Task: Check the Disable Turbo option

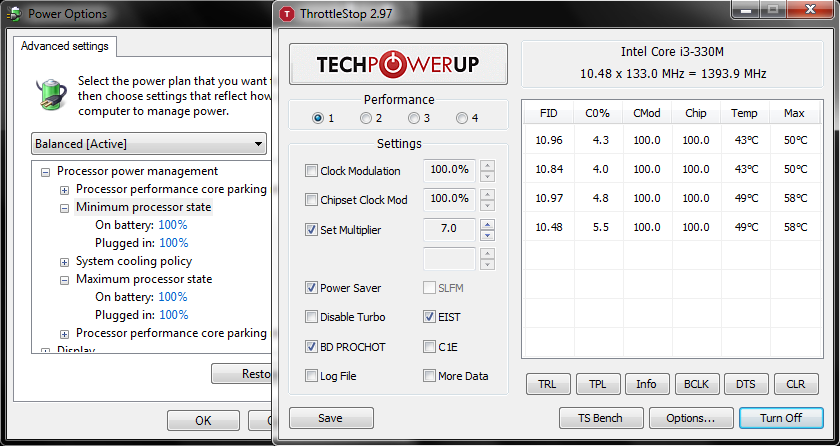Action: (311, 316)
